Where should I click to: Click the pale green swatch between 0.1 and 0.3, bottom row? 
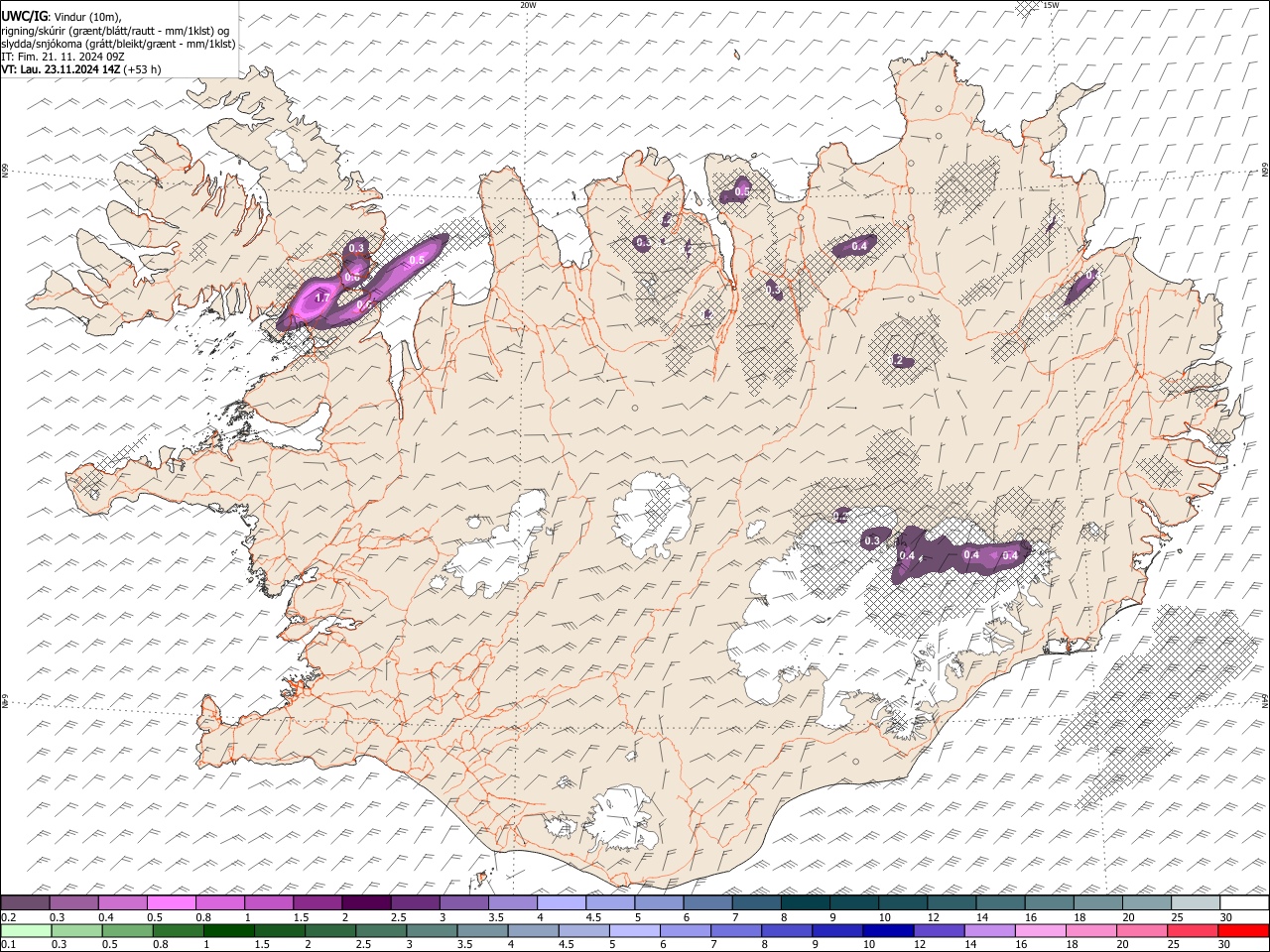pos(26,930)
